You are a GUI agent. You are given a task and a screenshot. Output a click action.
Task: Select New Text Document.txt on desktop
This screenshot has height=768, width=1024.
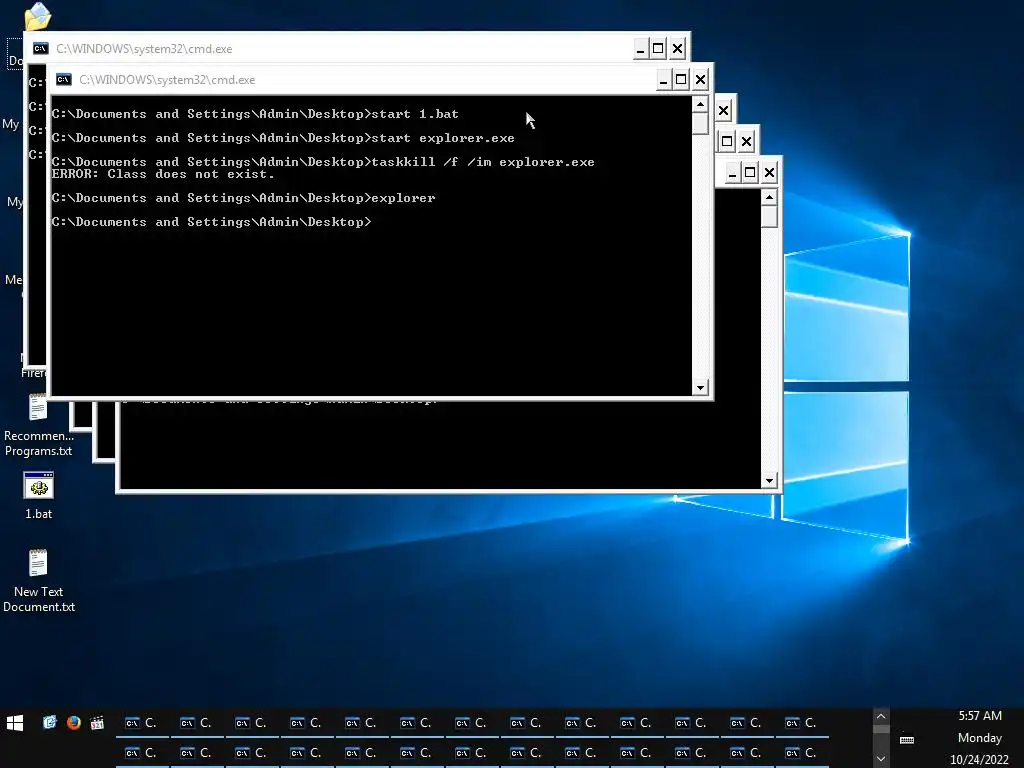point(39,581)
